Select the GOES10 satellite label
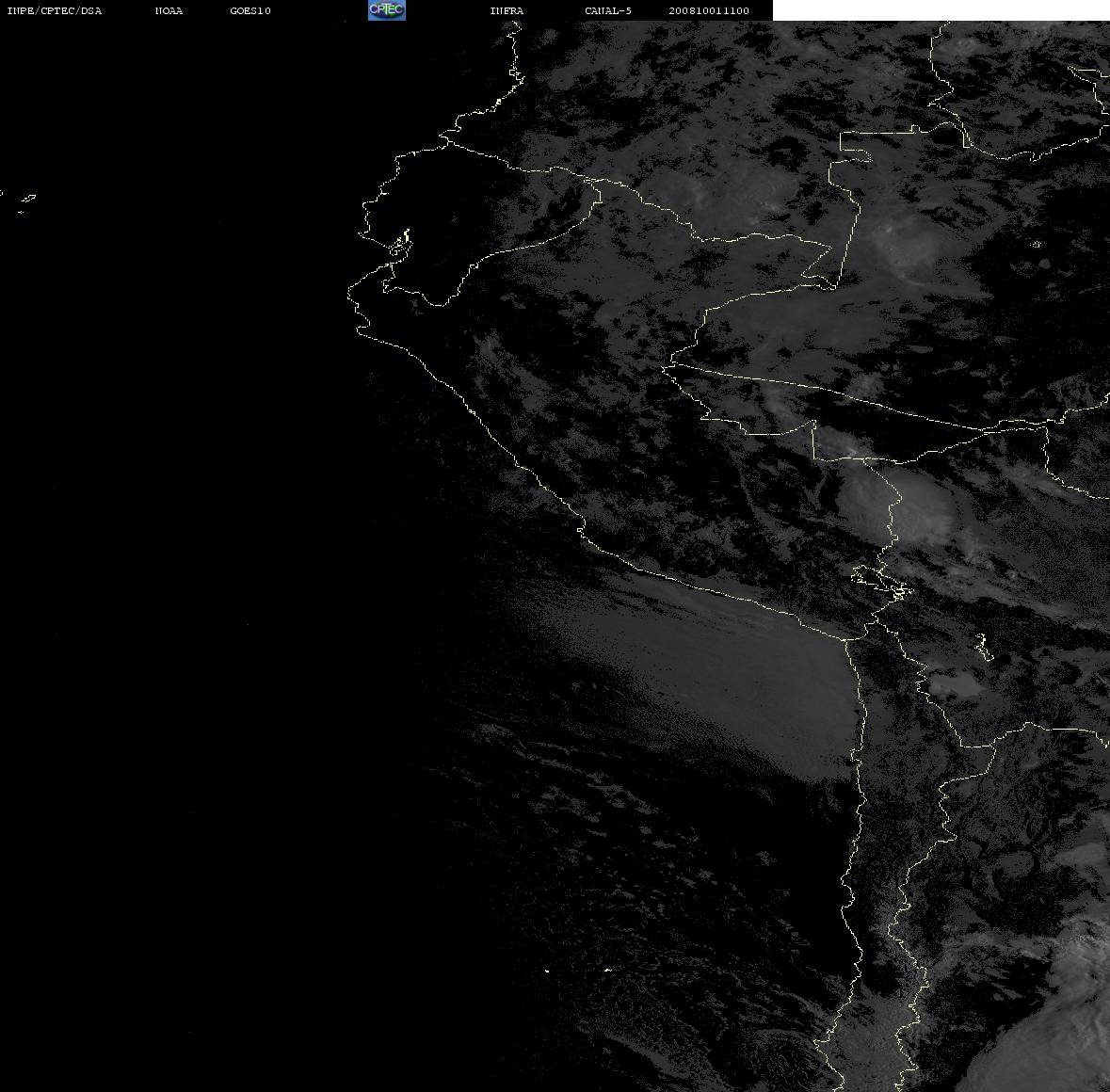This screenshot has height=1092, width=1110. [x=250, y=10]
